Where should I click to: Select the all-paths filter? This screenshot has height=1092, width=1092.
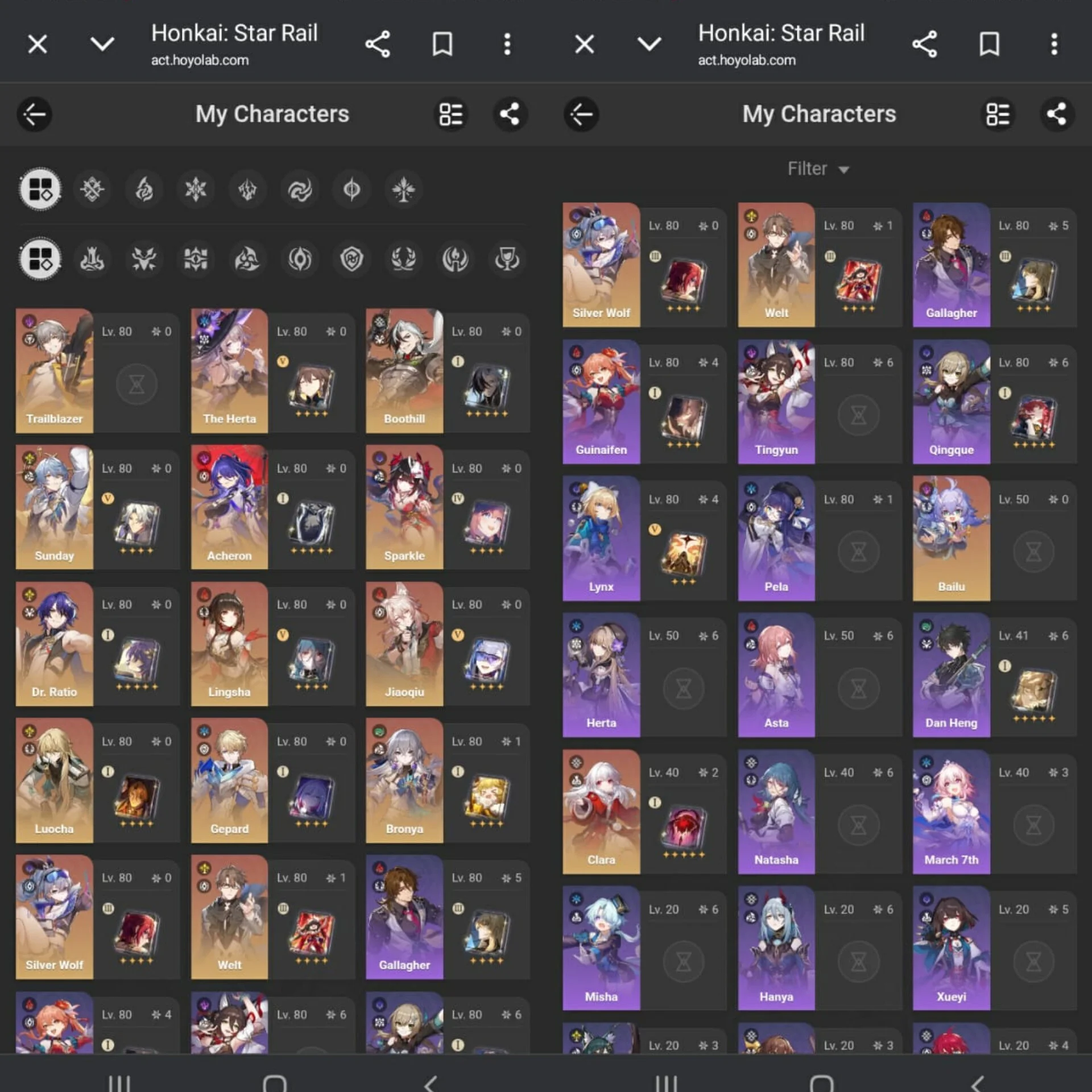click(x=40, y=259)
